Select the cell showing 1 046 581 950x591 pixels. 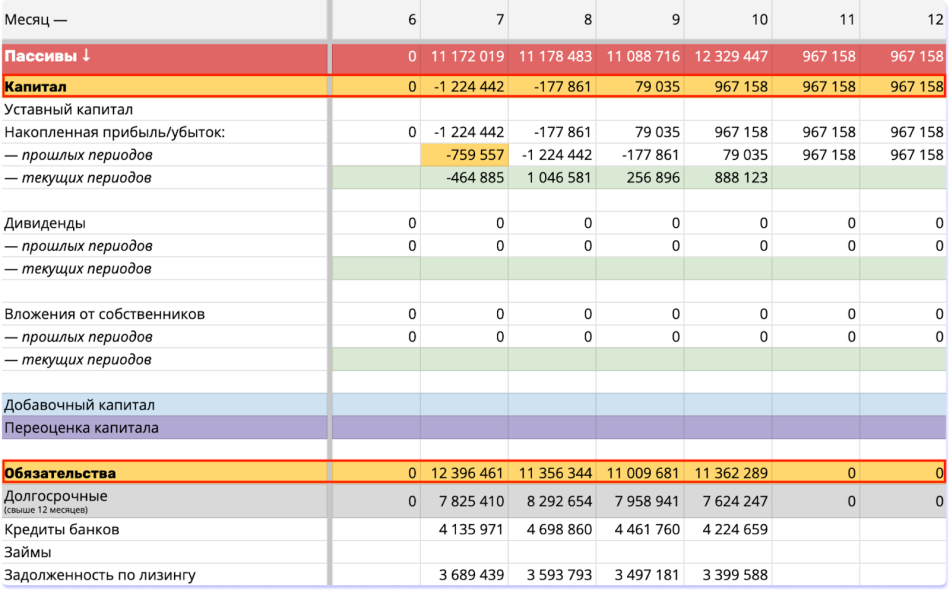553,178
